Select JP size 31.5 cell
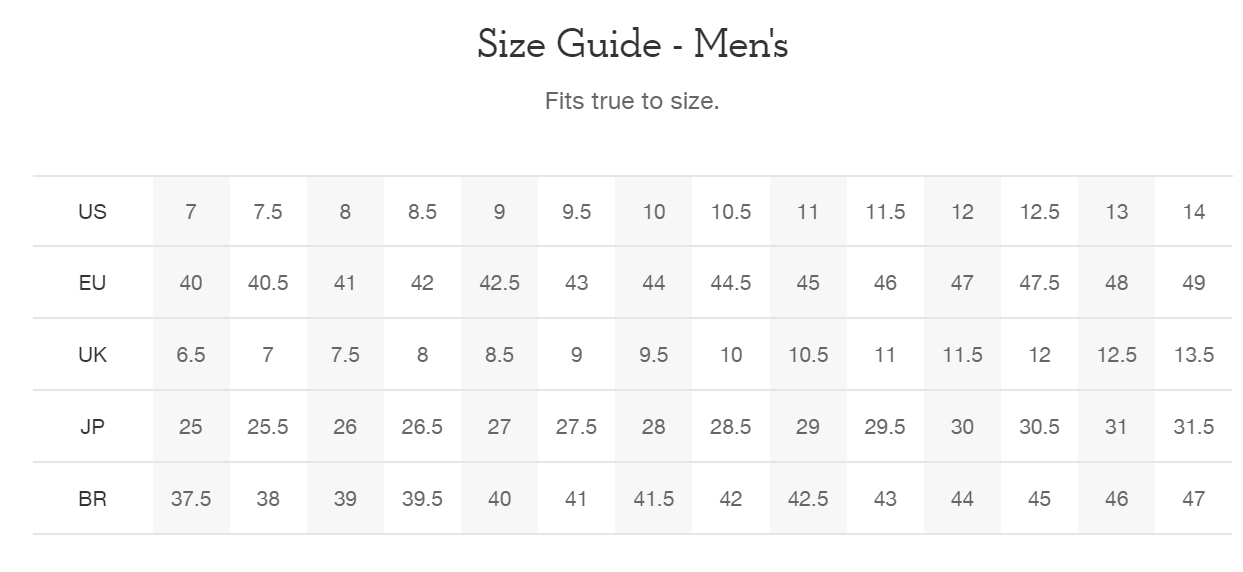The image size is (1243, 572). (x=1194, y=427)
